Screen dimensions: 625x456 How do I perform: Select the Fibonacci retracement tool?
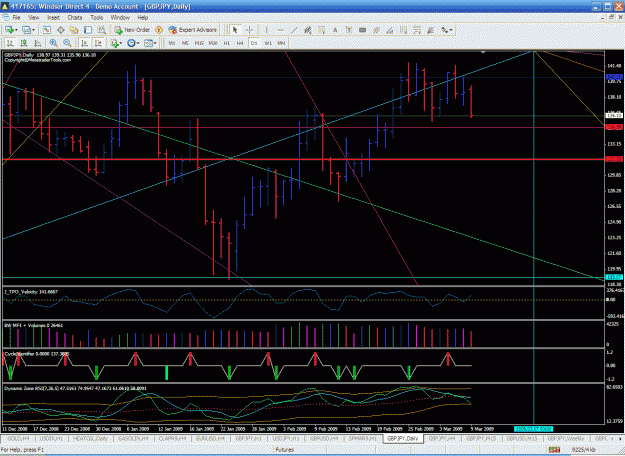pyautogui.click(x=321, y=30)
